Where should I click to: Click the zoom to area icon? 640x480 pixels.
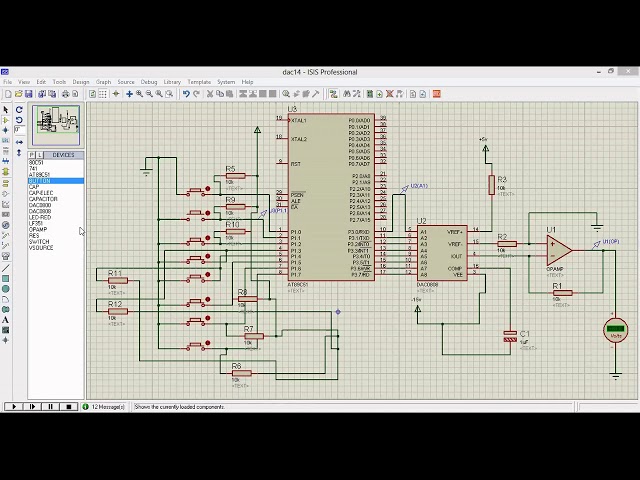[169, 94]
